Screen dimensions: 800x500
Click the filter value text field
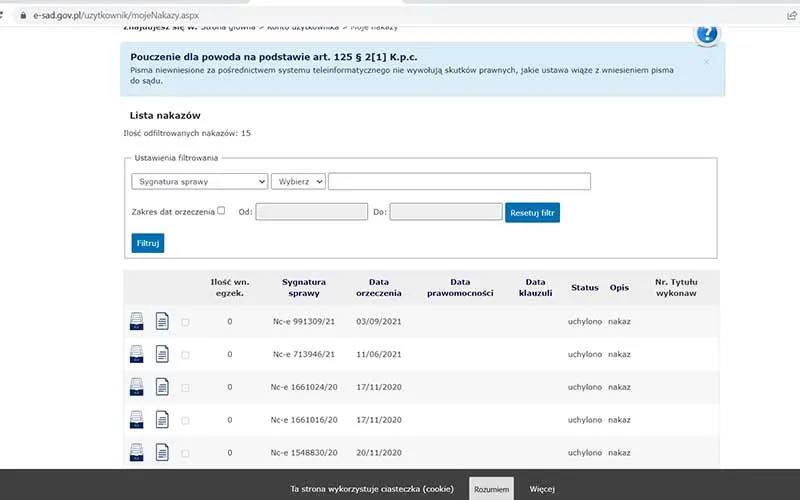coord(459,181)
